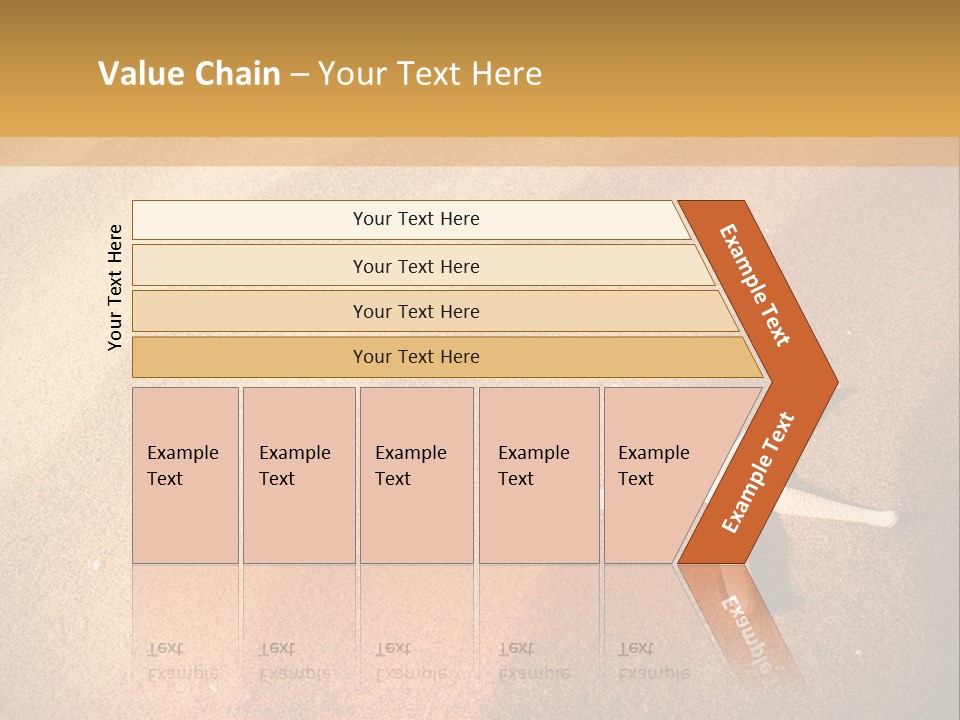Select the third Example Text box

click(416, 475)
